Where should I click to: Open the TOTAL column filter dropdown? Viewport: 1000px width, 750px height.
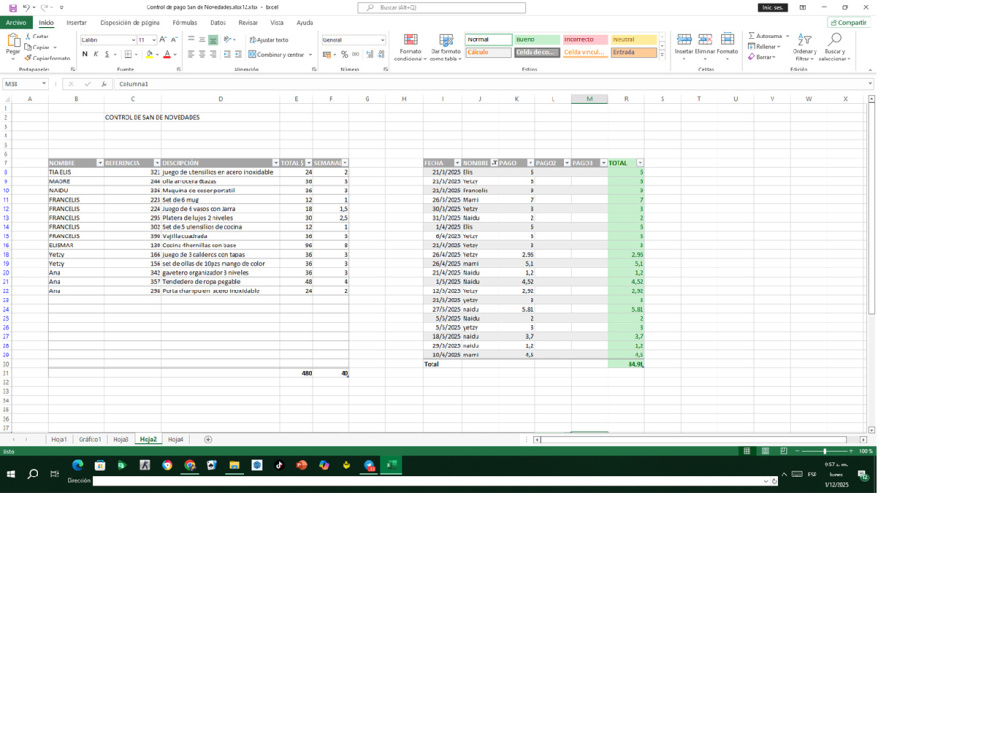click(640, 163)
